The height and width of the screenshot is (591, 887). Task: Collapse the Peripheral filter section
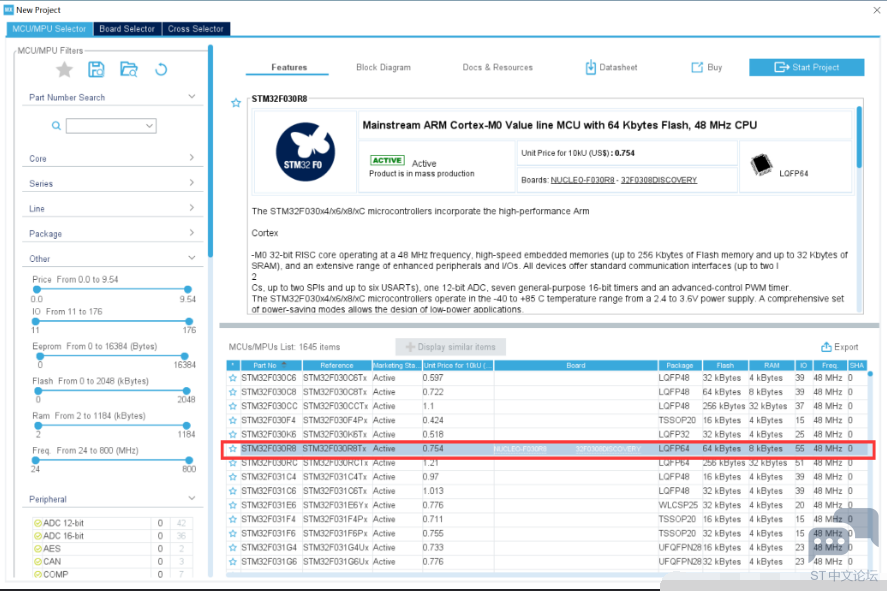(192, 498)
